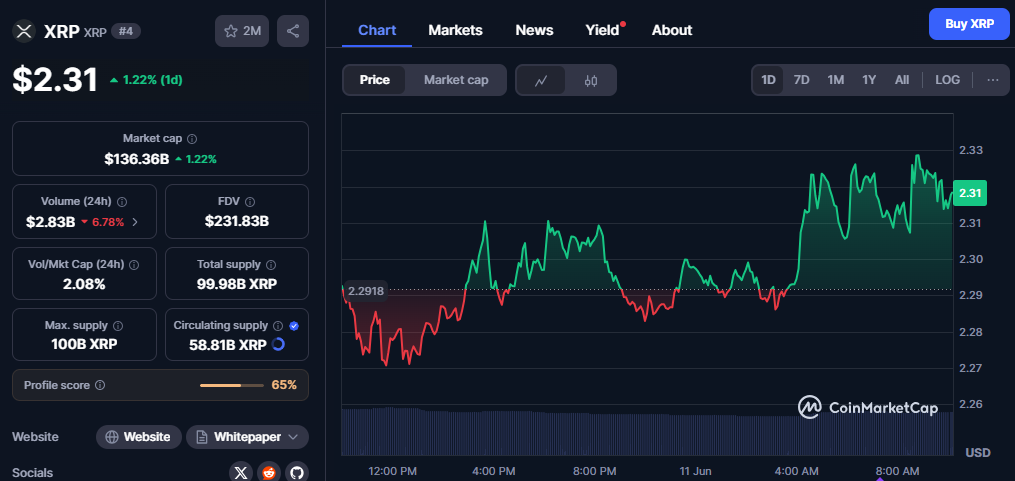Click the 2.2918 opening price label
This screenshot has height=481, width=1015.
[x=366, y=291]
